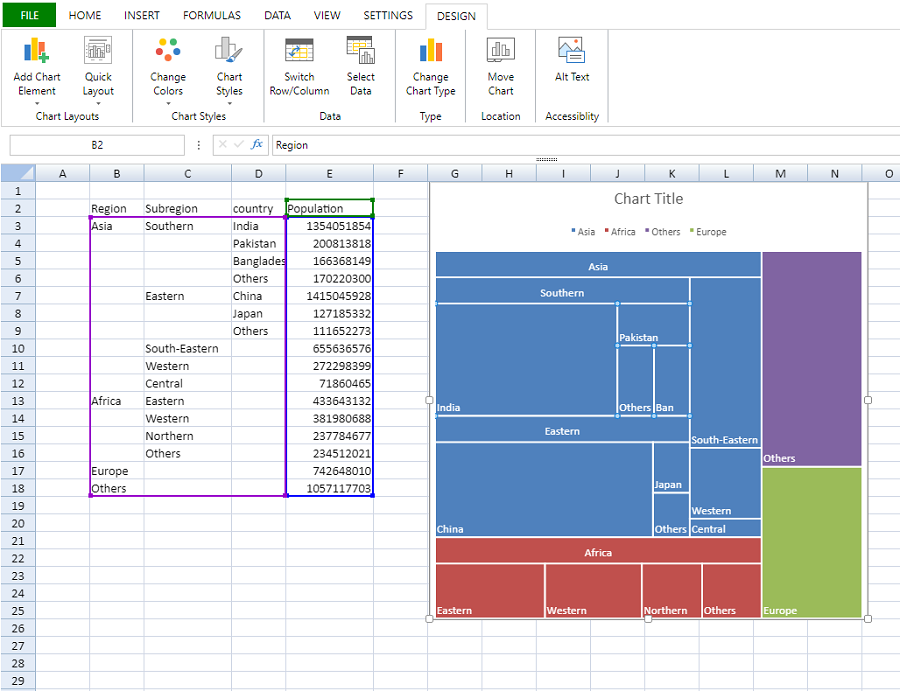Select cell B17 Europe

coord(117,471)
